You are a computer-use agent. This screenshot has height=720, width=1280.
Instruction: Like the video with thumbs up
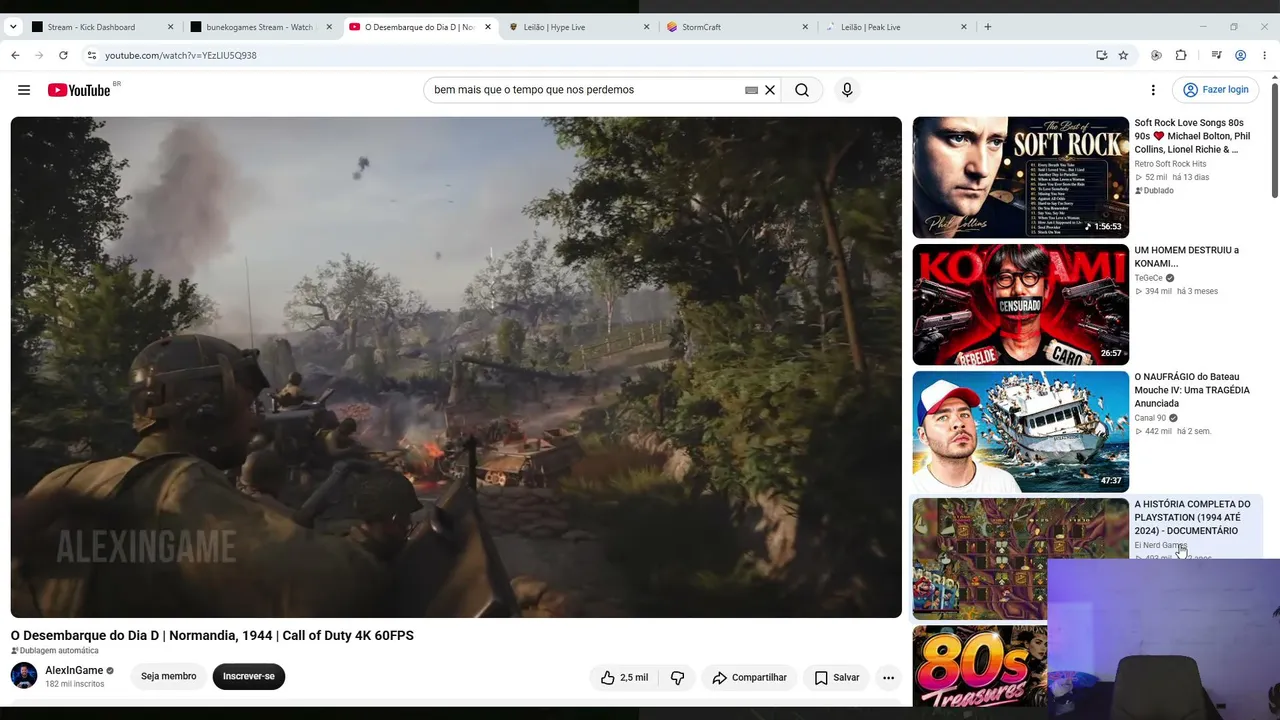point(624,677)
